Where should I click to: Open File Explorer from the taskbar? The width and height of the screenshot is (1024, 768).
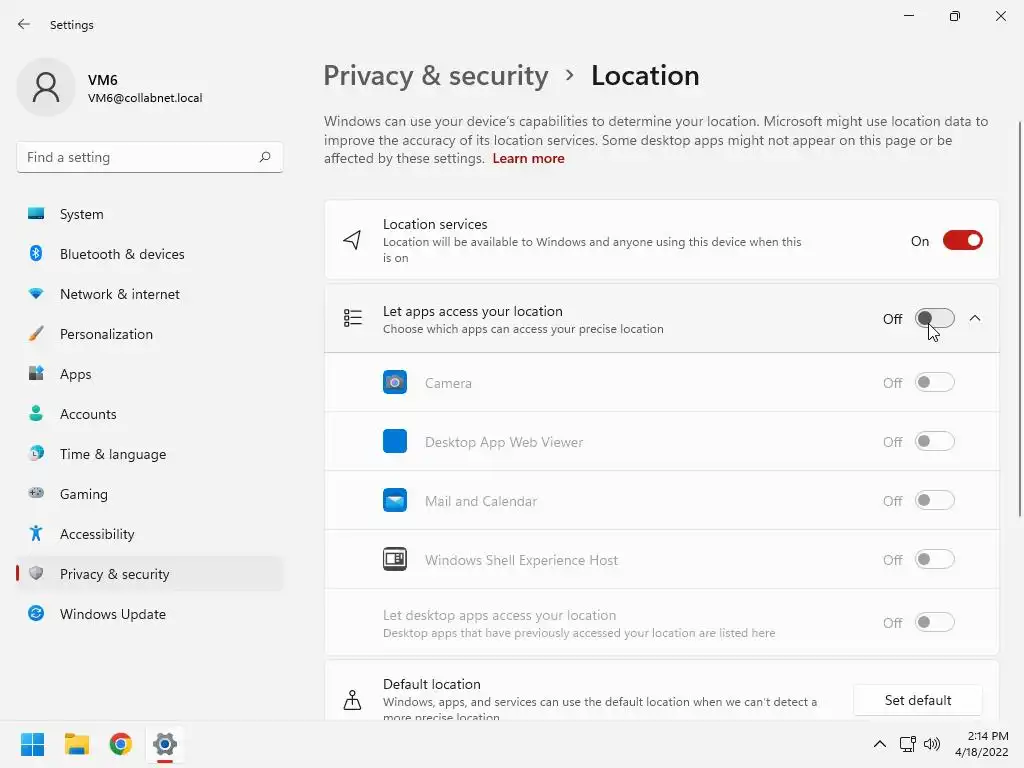click(77, 744)
